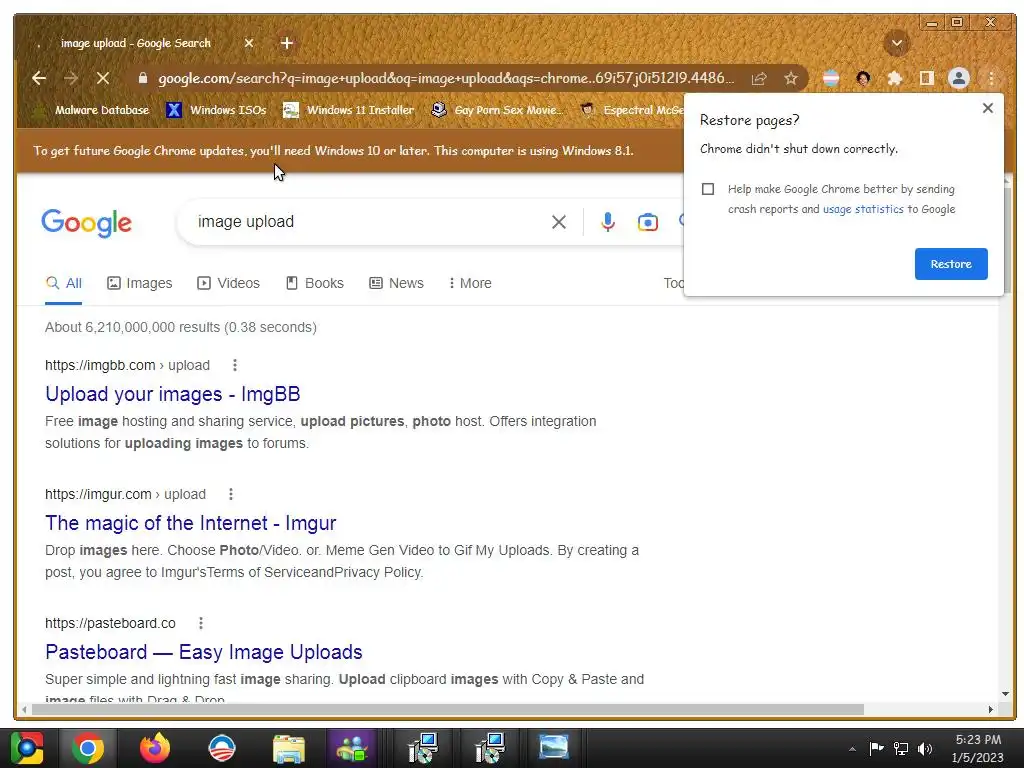Open the picture viewer taskbar icon
The width and height of the screenshot is (1024, 768).
click(x=553, y=748)
